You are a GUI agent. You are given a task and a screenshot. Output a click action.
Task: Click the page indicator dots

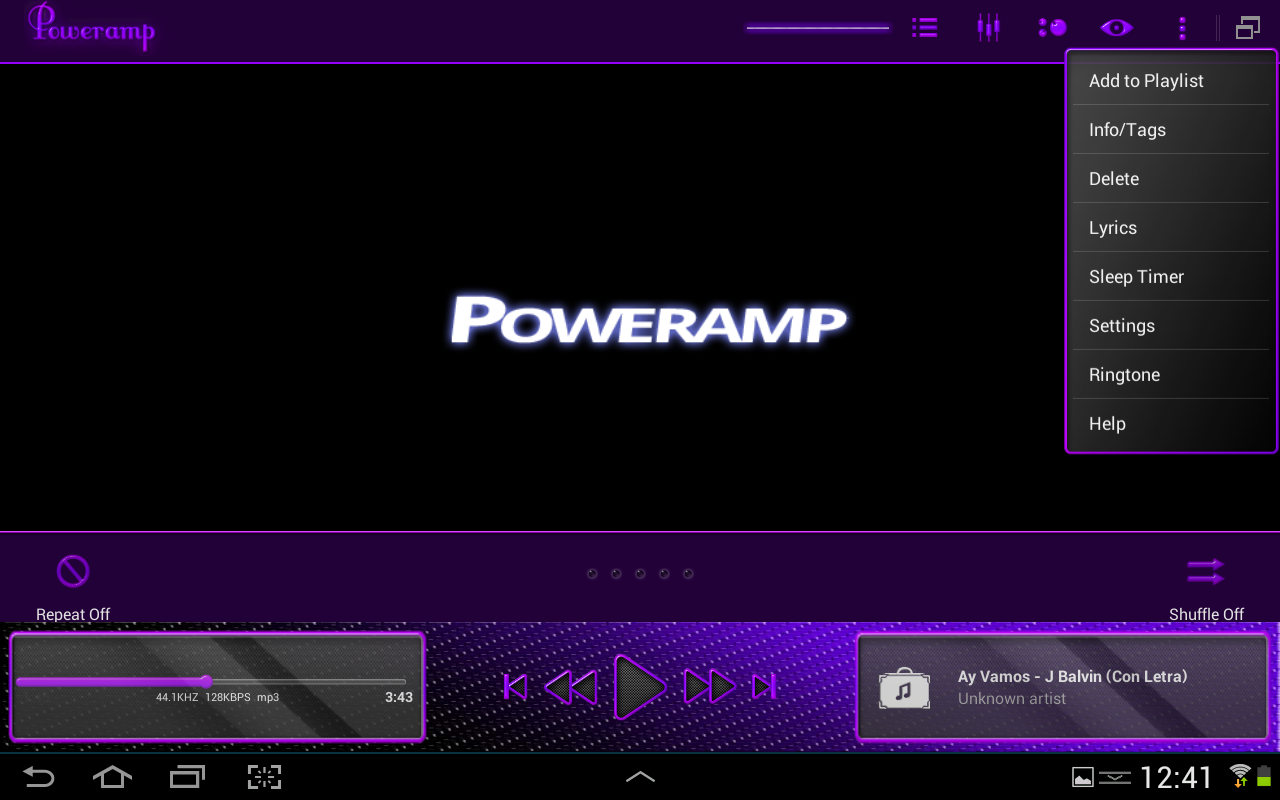coord(640,574)
